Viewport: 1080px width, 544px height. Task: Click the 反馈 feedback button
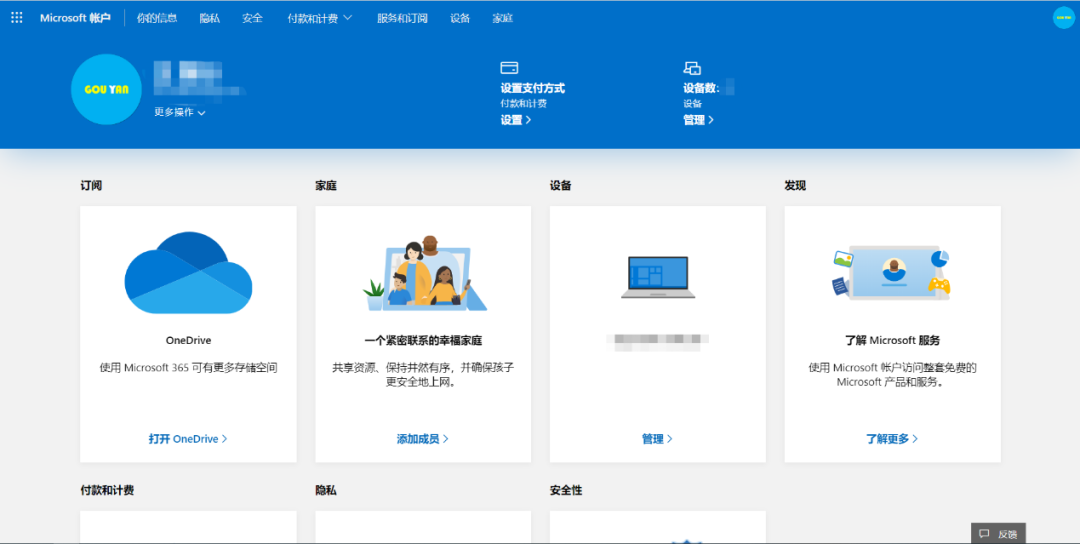click(x=998, y=534)
